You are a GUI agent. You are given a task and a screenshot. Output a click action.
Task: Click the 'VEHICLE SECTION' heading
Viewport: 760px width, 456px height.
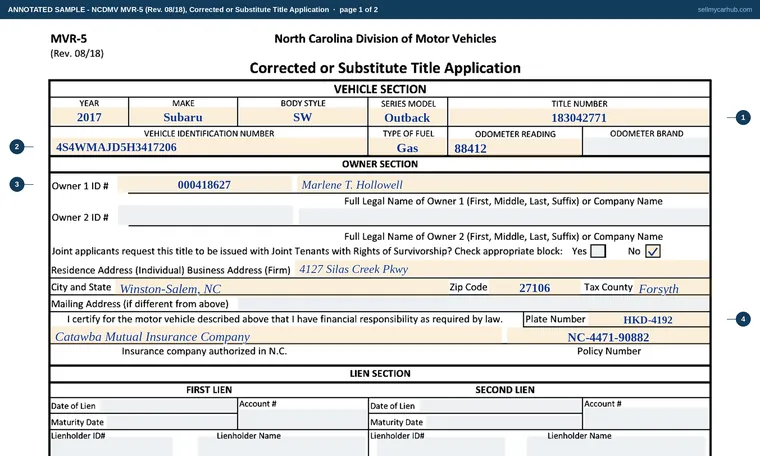click(380, 89)
